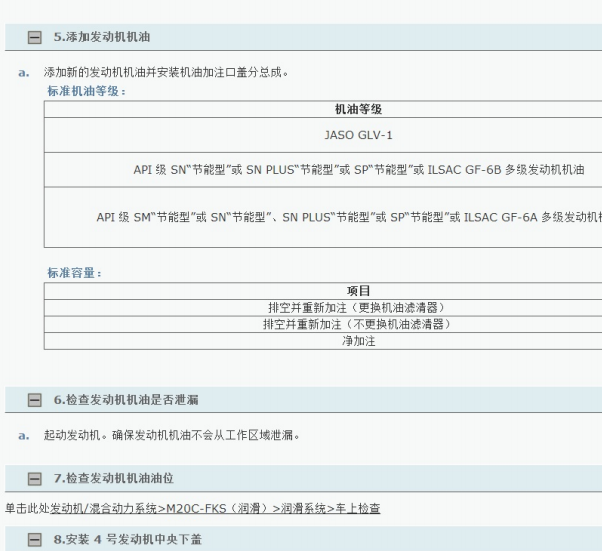The height and width of the screenshot is (551, 602).
Task: Click step text 添加新的发动机机油并安装机油加注口盖分总成
Action: (166, 72)
